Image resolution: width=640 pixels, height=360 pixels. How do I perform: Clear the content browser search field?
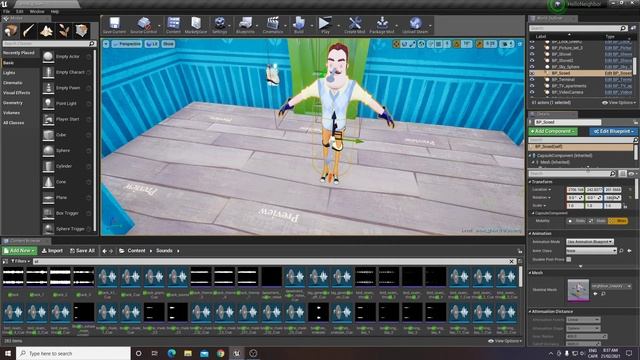pyautogui.click(x=512, y=261)
